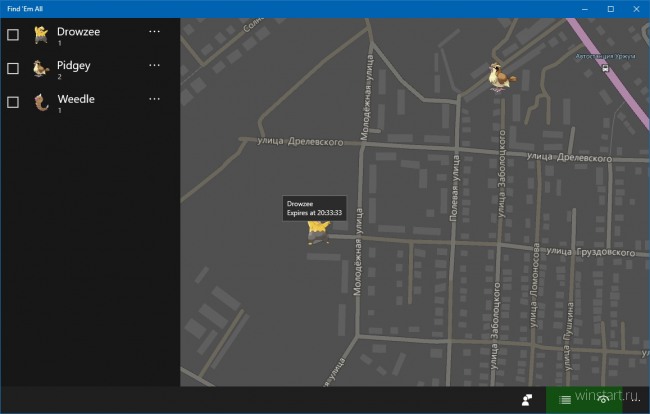Click the Drowzee sprite in the list
This screenshot has width=650, height=414.
click(x=41, y=35)
